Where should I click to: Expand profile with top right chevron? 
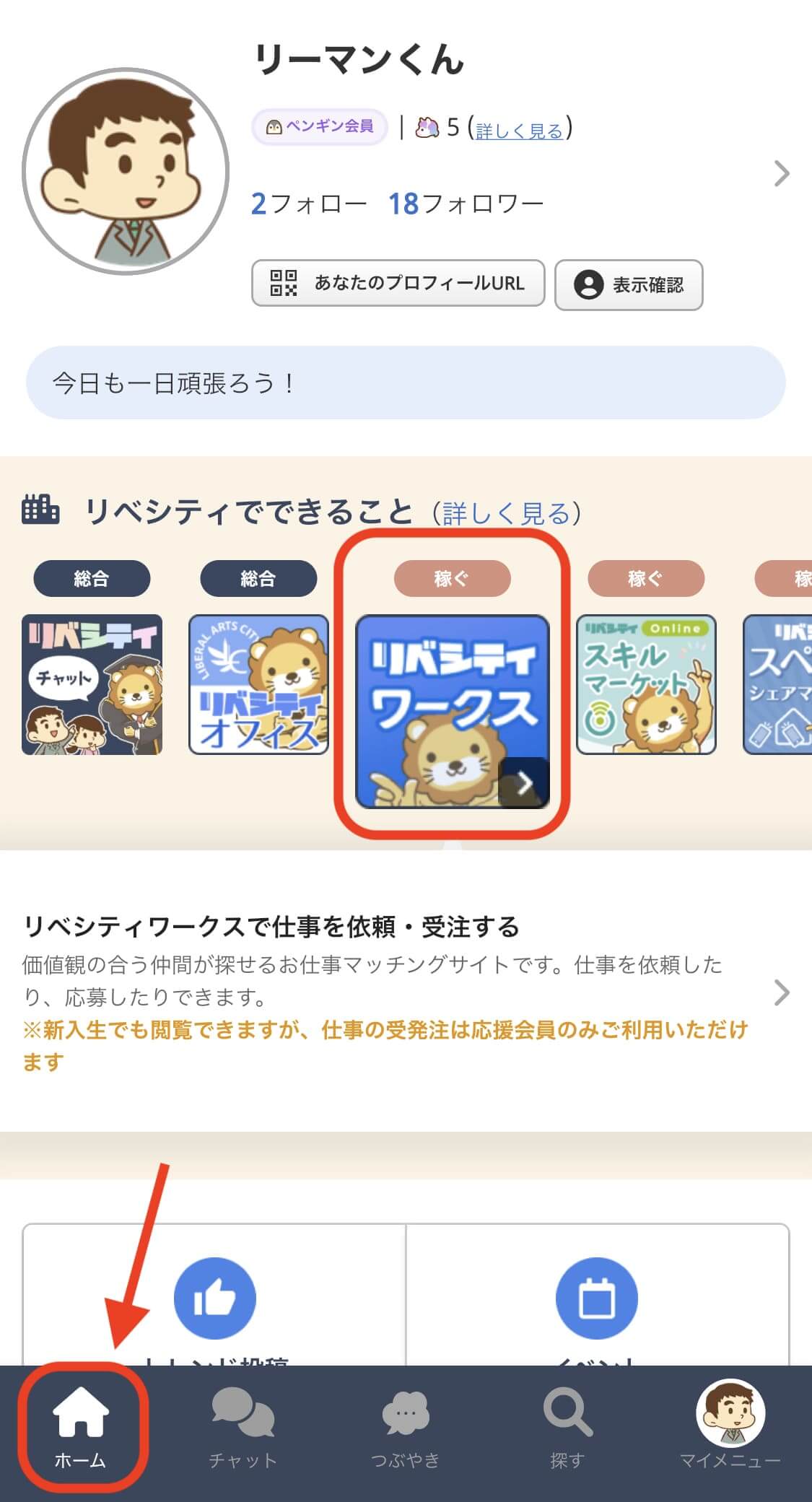[x=782, y=173]
